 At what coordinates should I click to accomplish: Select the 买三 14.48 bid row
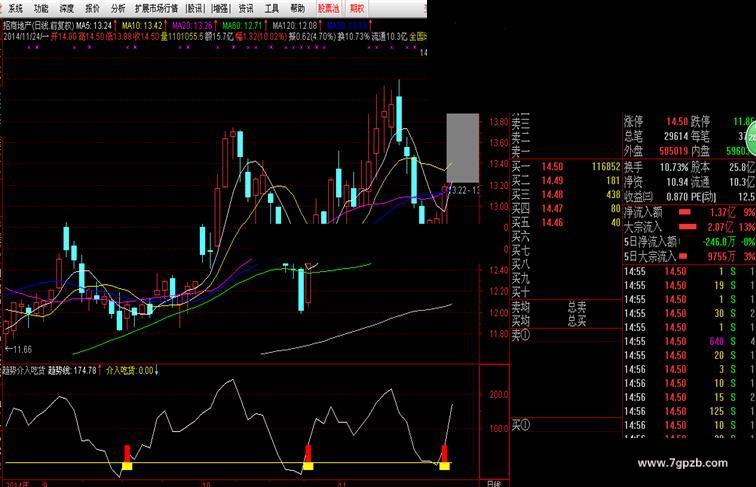[x=566, y=194]
